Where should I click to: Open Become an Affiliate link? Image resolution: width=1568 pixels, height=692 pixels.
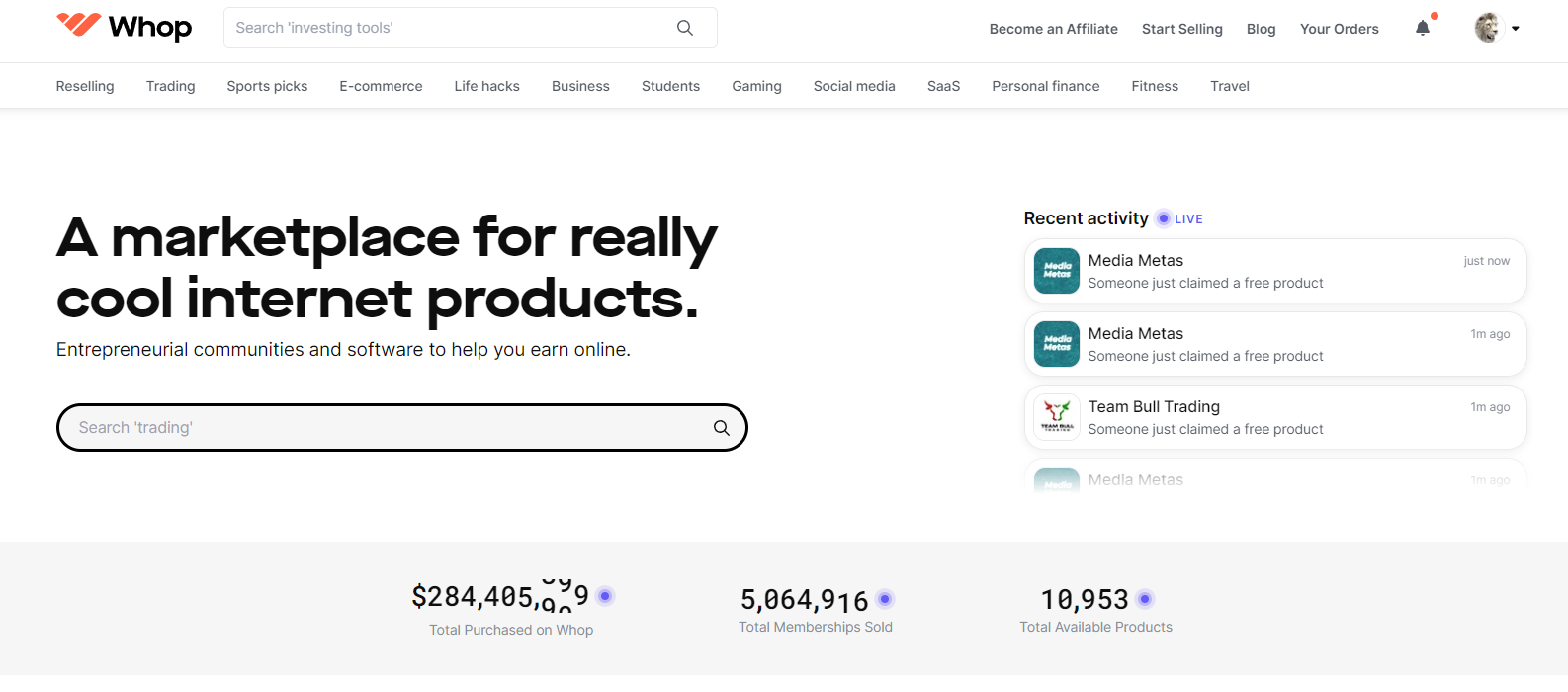[1054, 29]
